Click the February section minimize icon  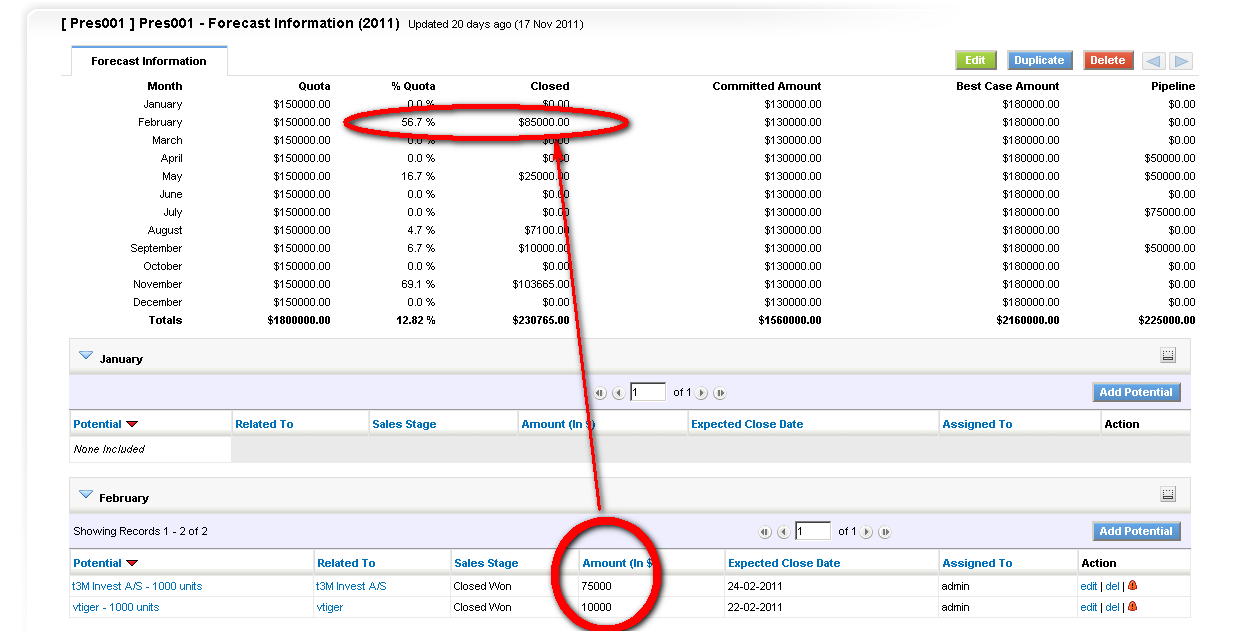coord(1168,494)
